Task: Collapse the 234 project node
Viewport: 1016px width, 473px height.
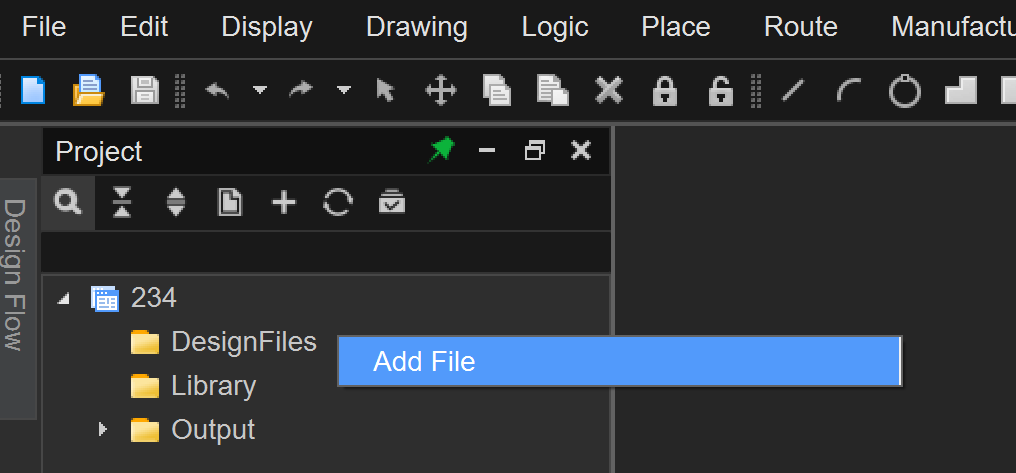Action: point(64,298)
